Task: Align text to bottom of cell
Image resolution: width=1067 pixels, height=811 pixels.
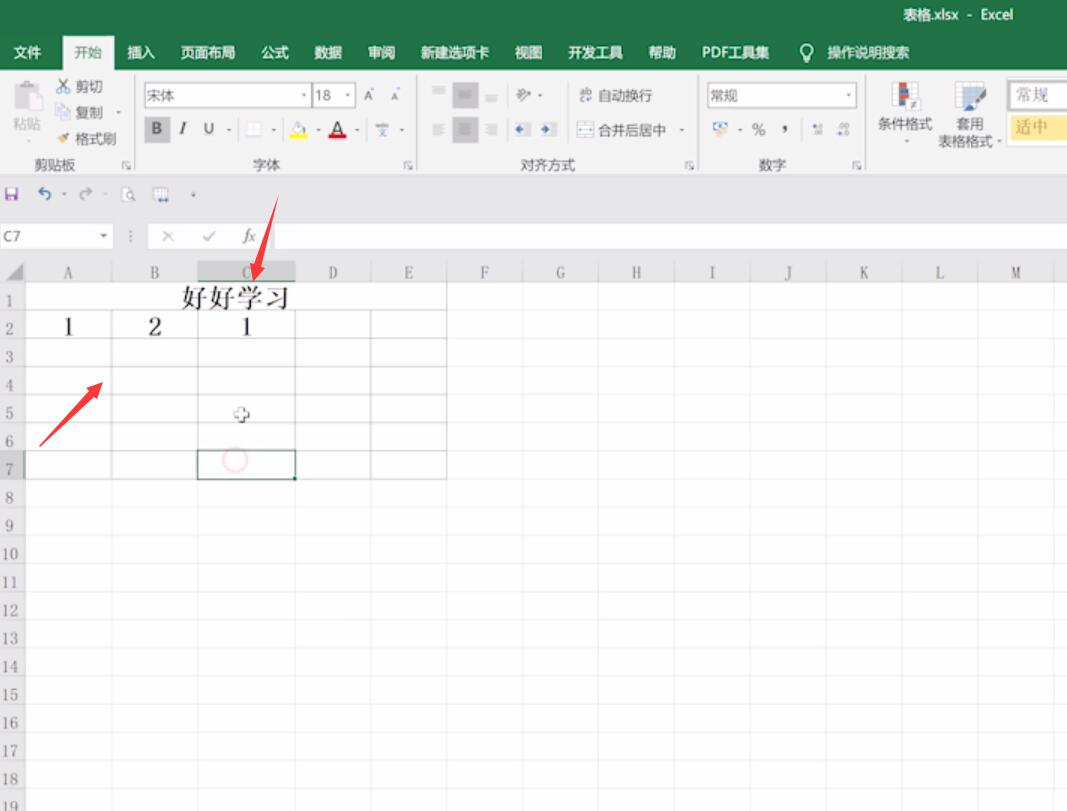Action: click(491, 95)
